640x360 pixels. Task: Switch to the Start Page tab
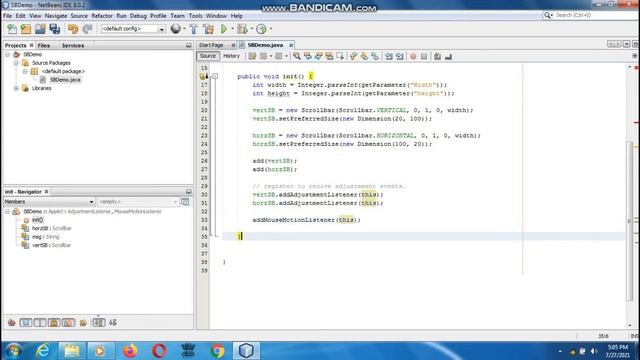(211, 45)
